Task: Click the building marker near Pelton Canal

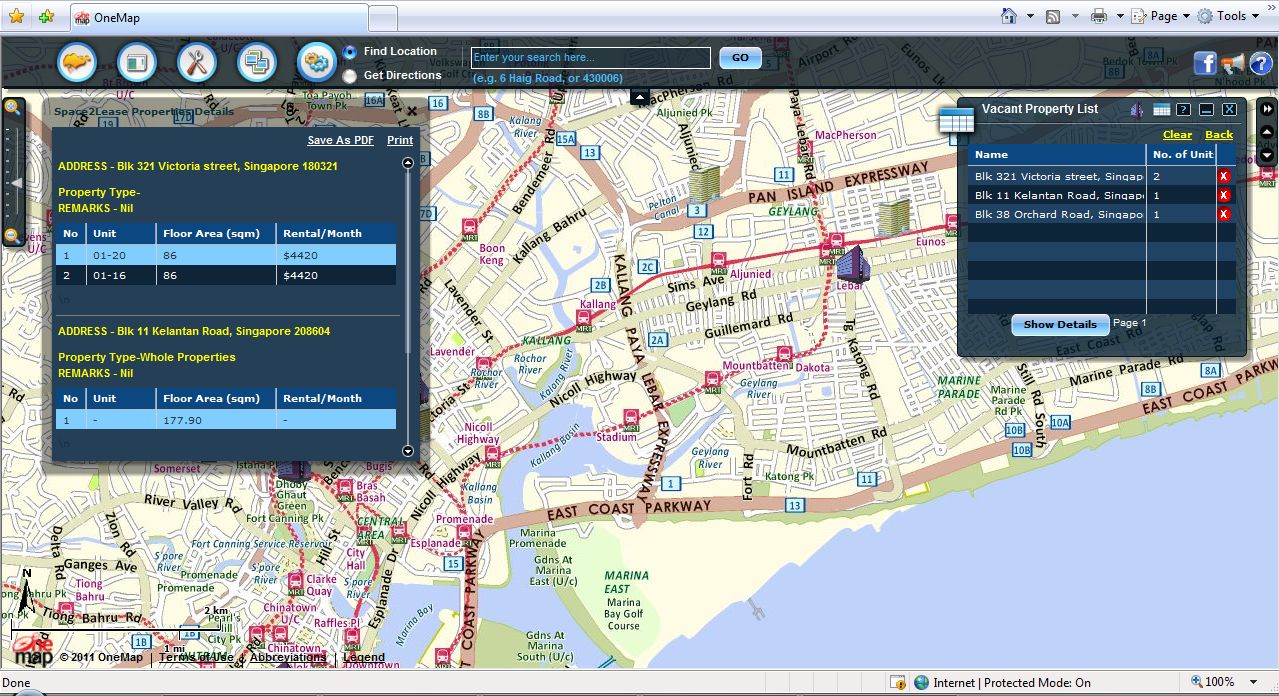Action: point(704,185)
